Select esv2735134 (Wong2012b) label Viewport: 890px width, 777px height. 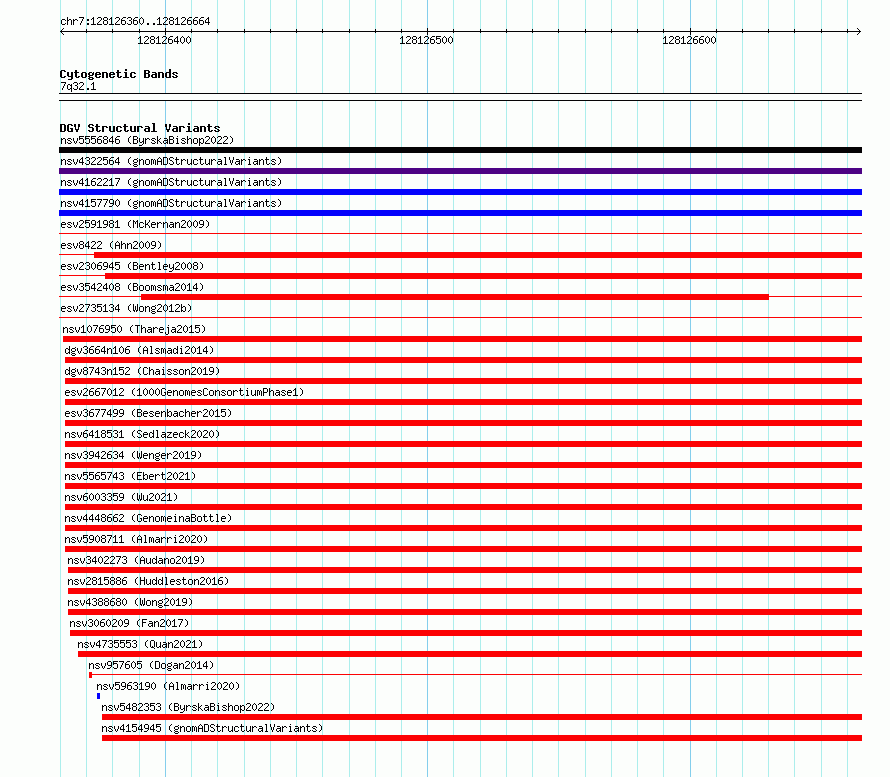(x=126, y=308)
